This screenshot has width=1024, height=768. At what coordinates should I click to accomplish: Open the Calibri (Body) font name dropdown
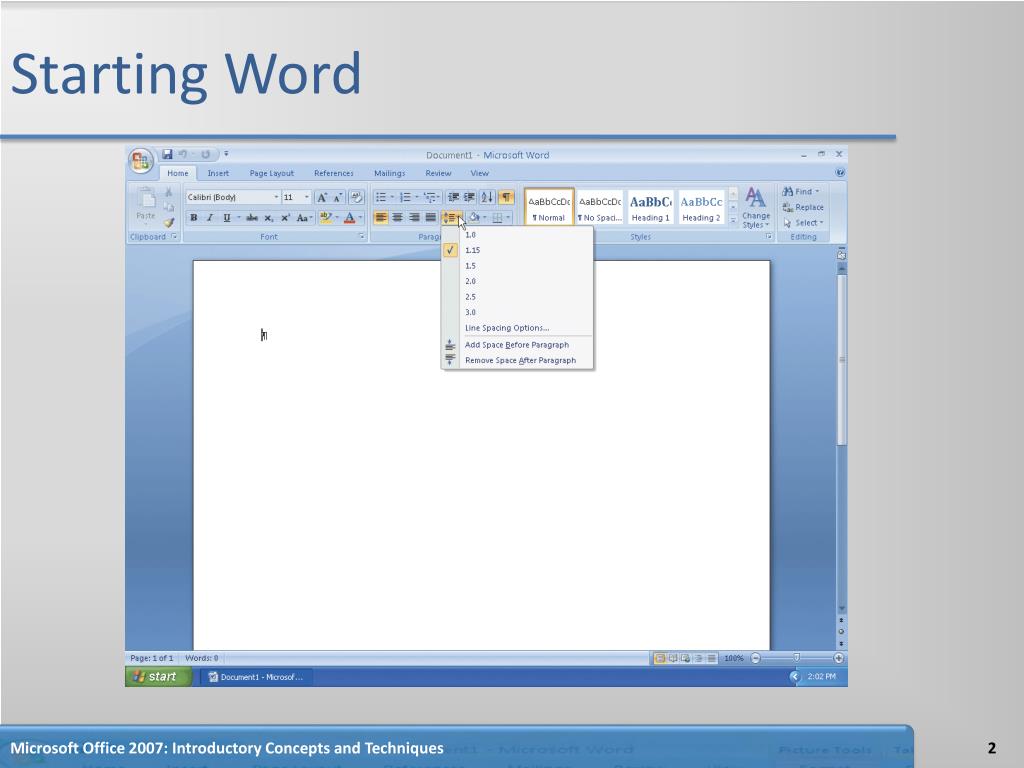(276, 197)
